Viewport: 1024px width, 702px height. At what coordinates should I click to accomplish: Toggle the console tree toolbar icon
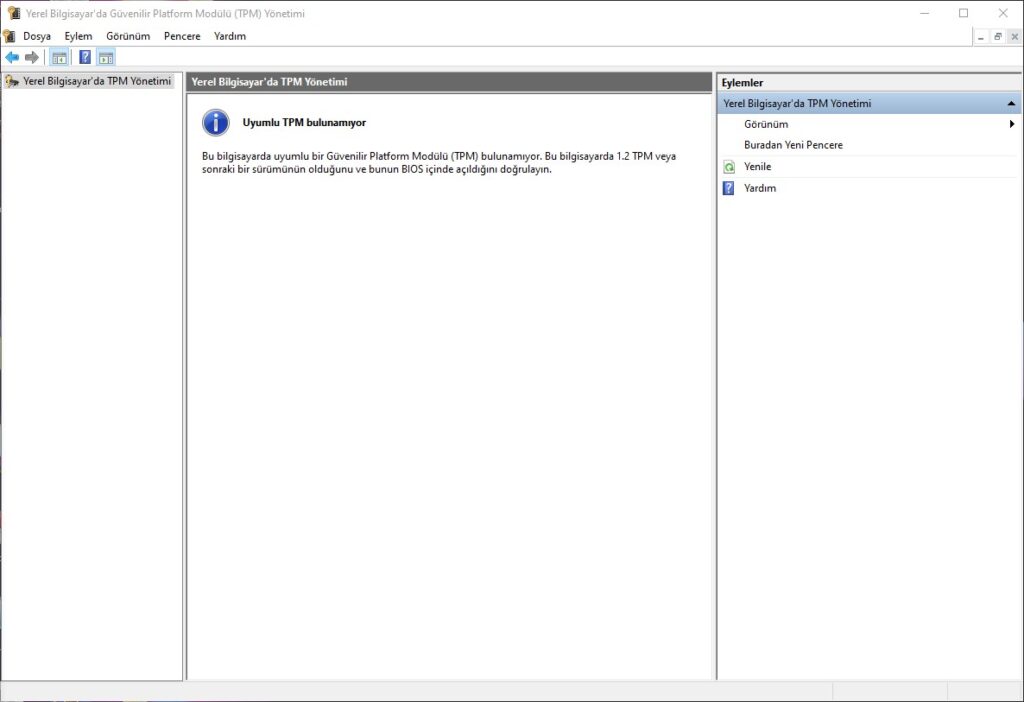tap(59, 57)
